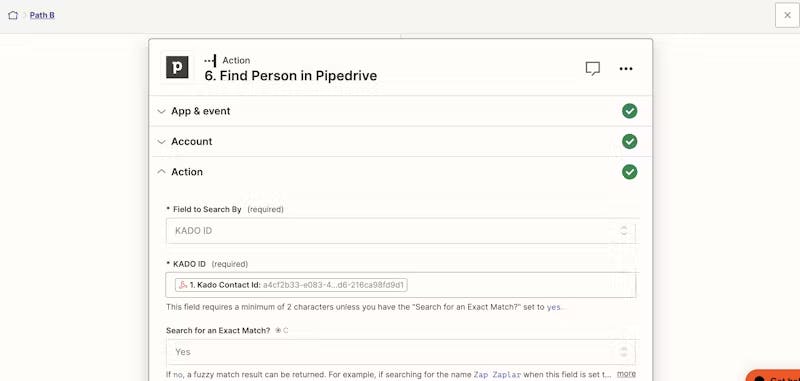Select the Kado Contact Id data pill
The image size is (800, 381).
pos(291,285)
